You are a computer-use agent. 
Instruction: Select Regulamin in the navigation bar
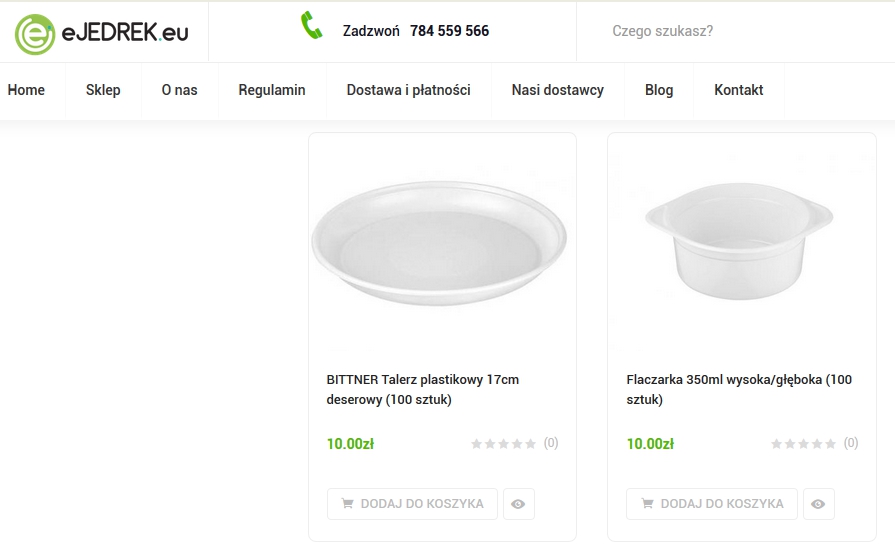[272, 90]
